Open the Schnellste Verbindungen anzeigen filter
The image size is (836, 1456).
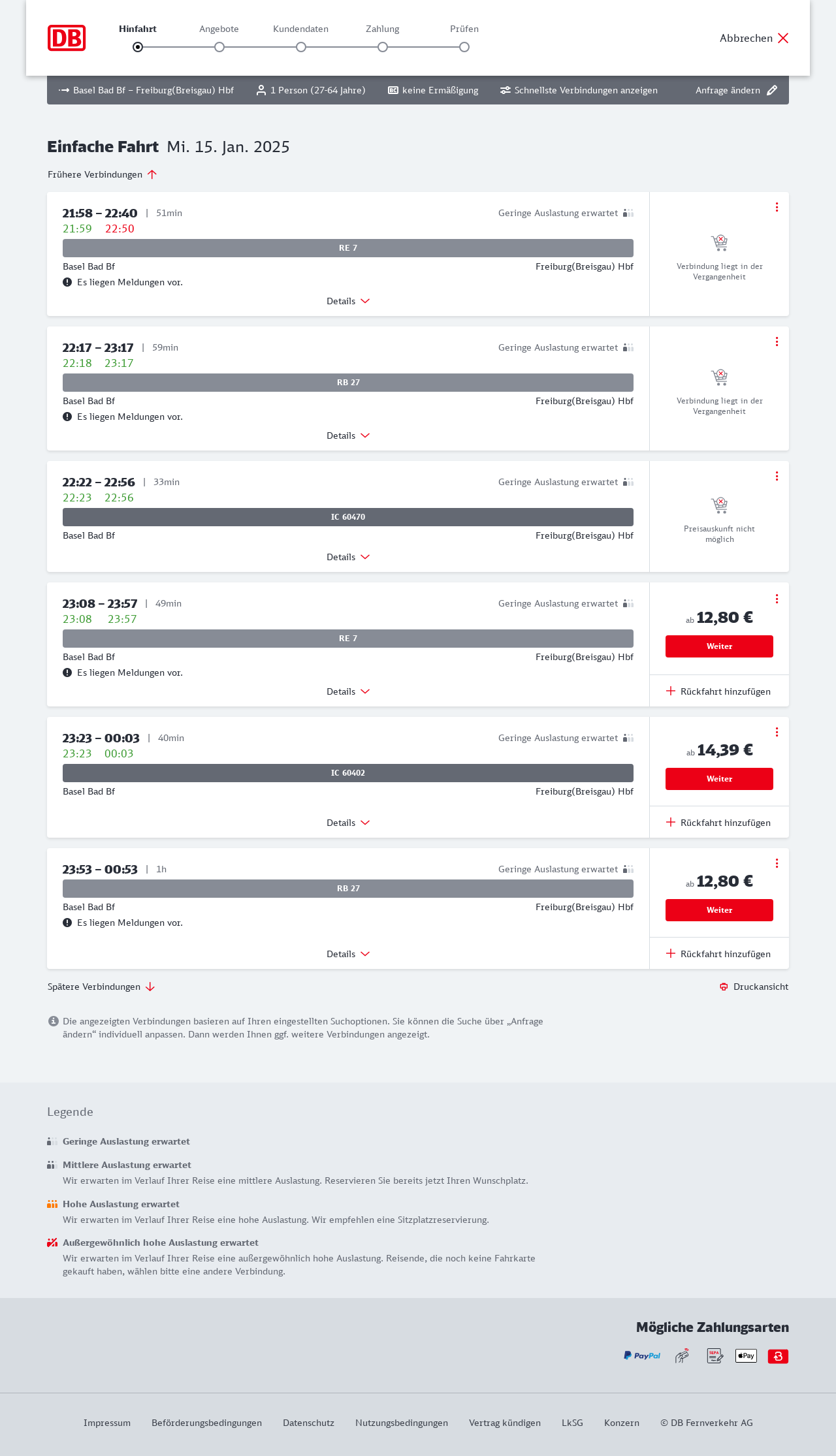[x=579, y=90]
